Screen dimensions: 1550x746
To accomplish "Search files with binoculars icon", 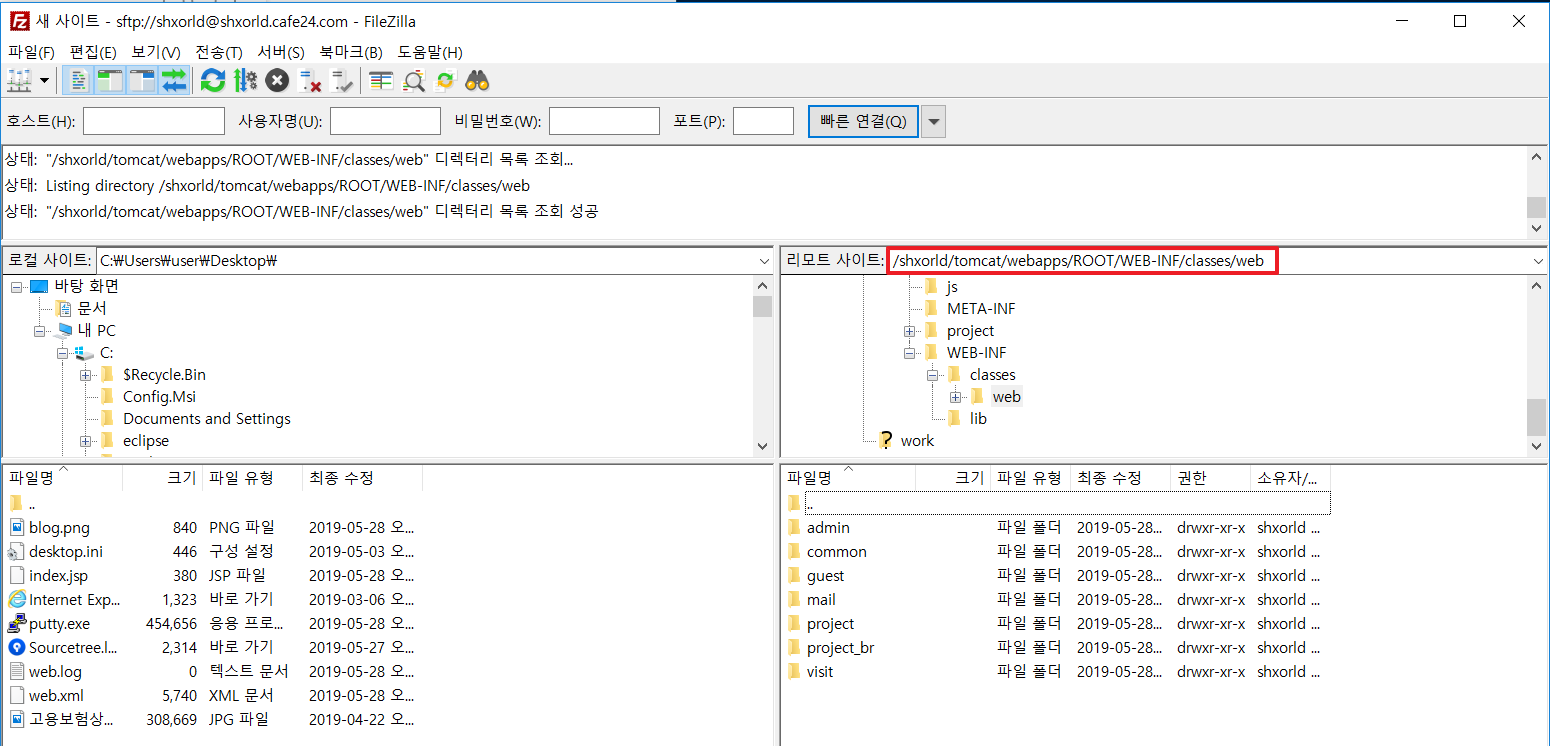I will click(x=477, y=81).
